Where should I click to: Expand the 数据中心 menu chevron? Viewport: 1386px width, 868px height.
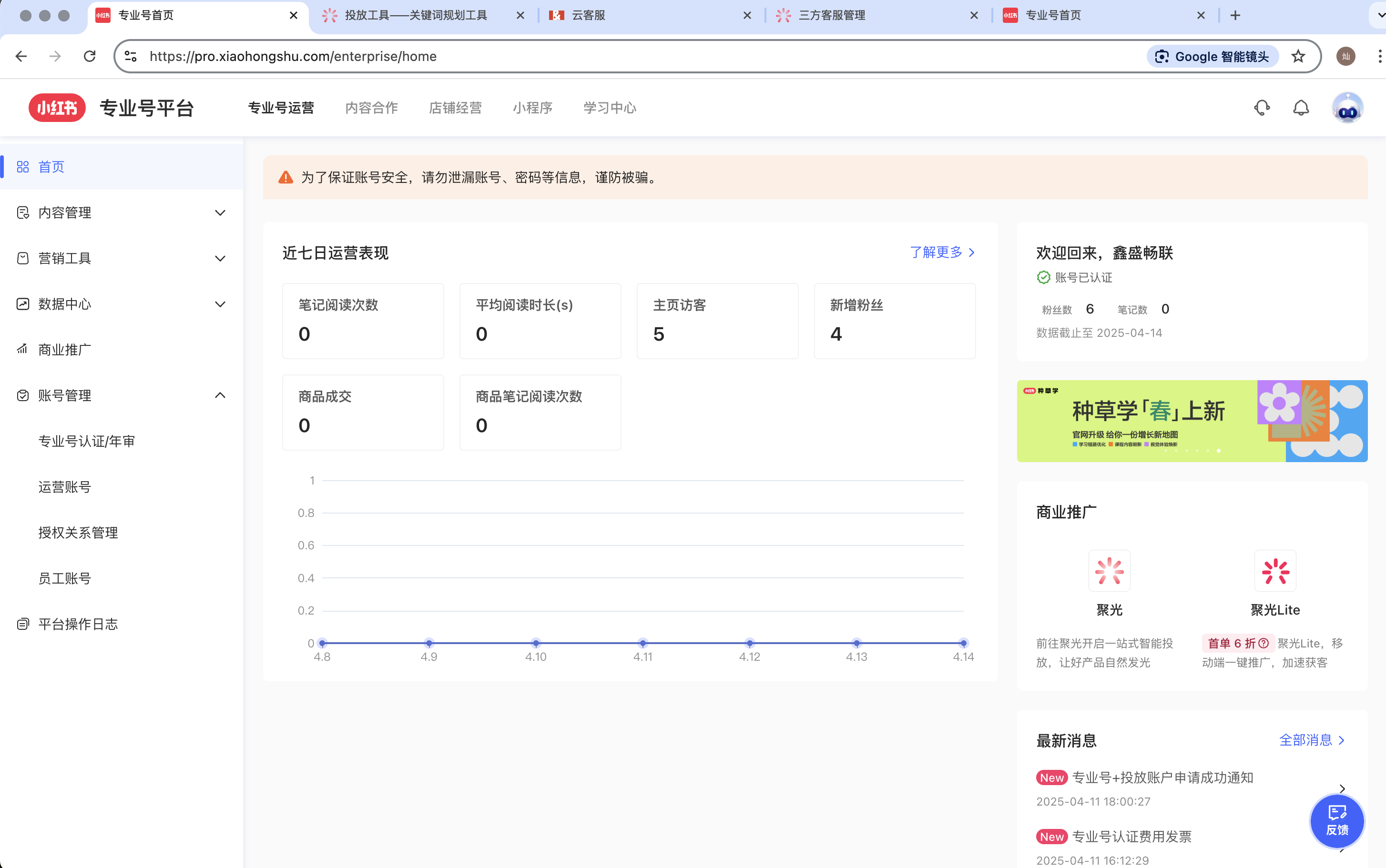click(x=220, y=304)
